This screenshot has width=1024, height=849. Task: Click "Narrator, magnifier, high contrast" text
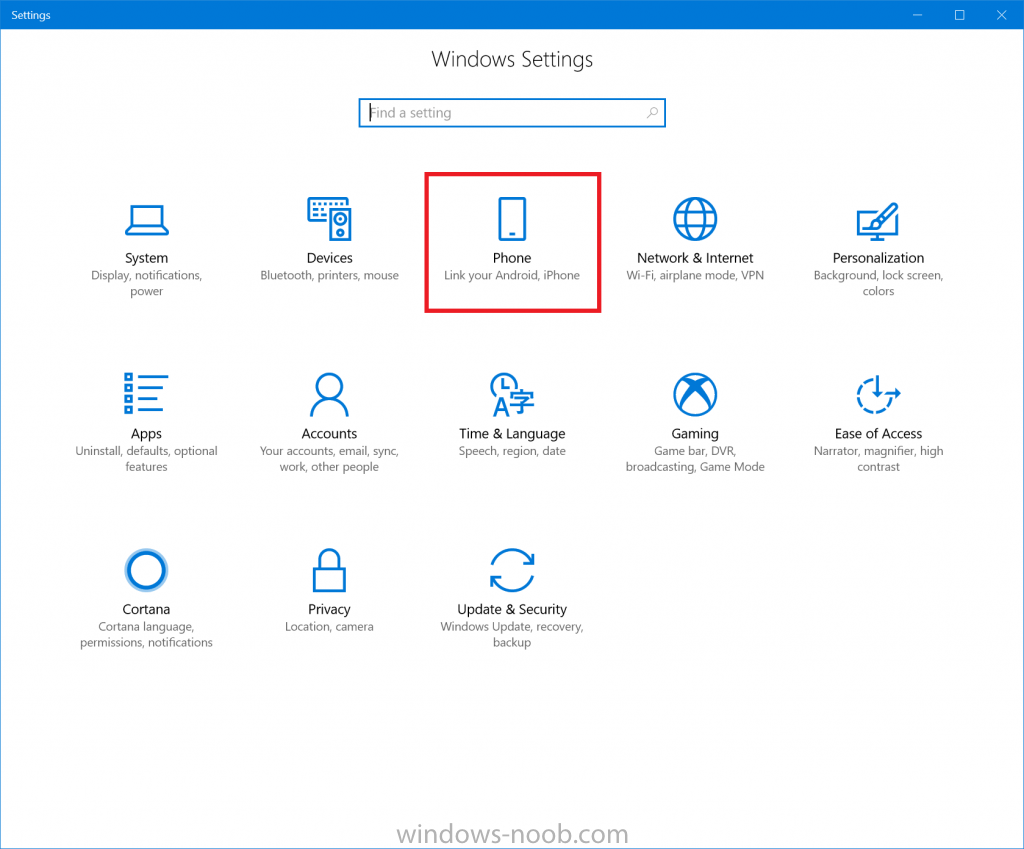tap(878, 459)
